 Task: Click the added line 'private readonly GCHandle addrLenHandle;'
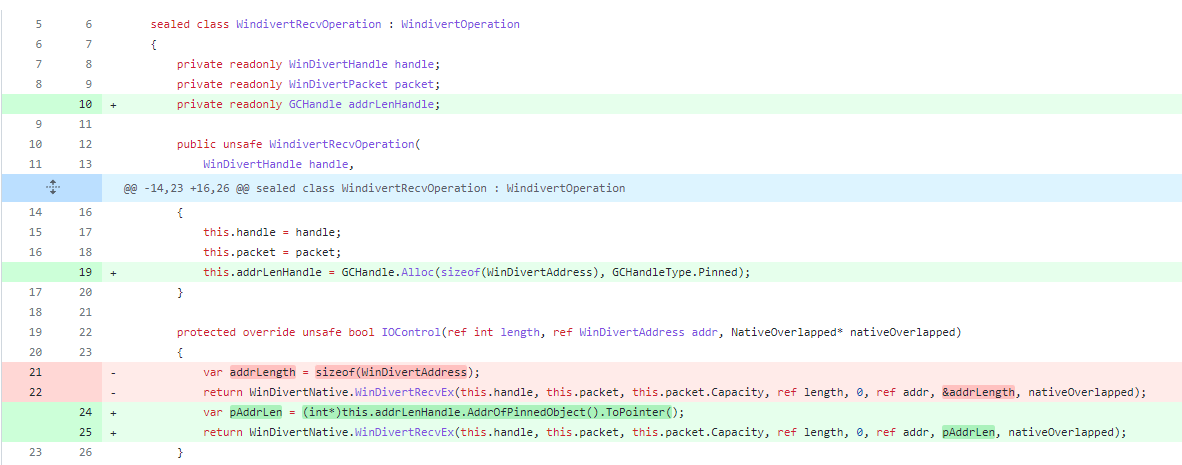click(308, 105)
